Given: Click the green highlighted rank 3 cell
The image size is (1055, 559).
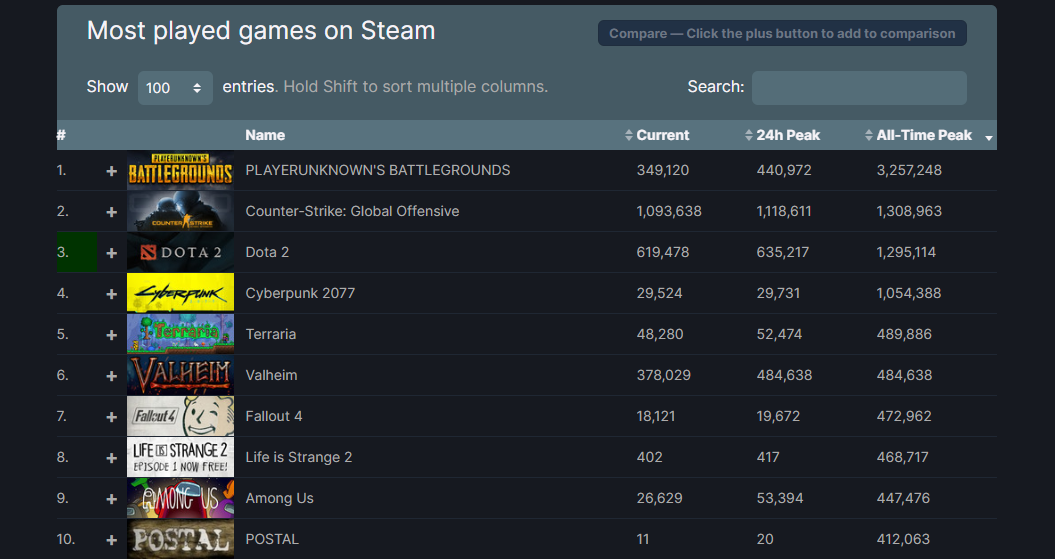Looking at the screenshot, I should (x=77, y=252).
